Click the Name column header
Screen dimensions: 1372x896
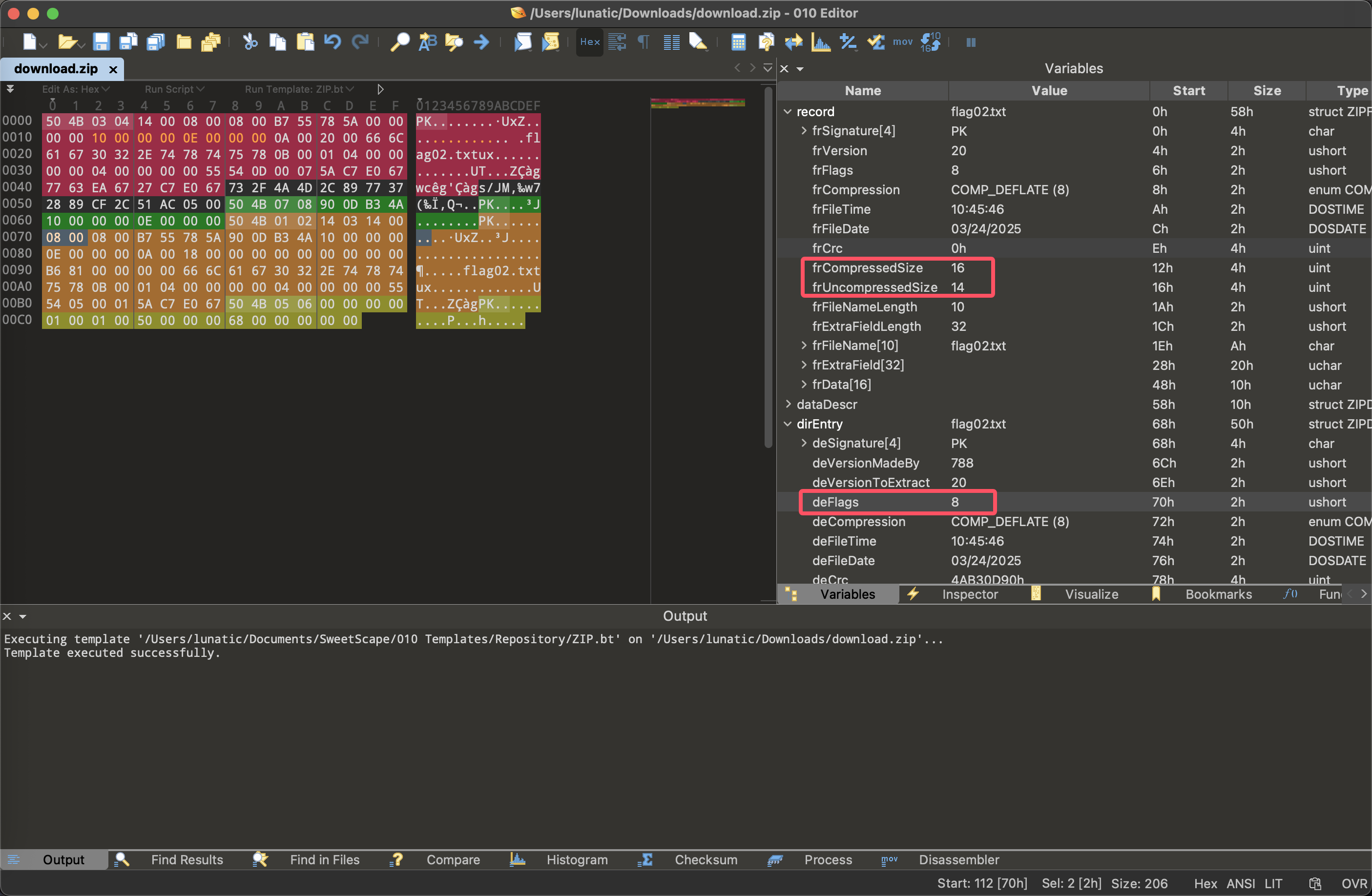[x=862, y=90]
